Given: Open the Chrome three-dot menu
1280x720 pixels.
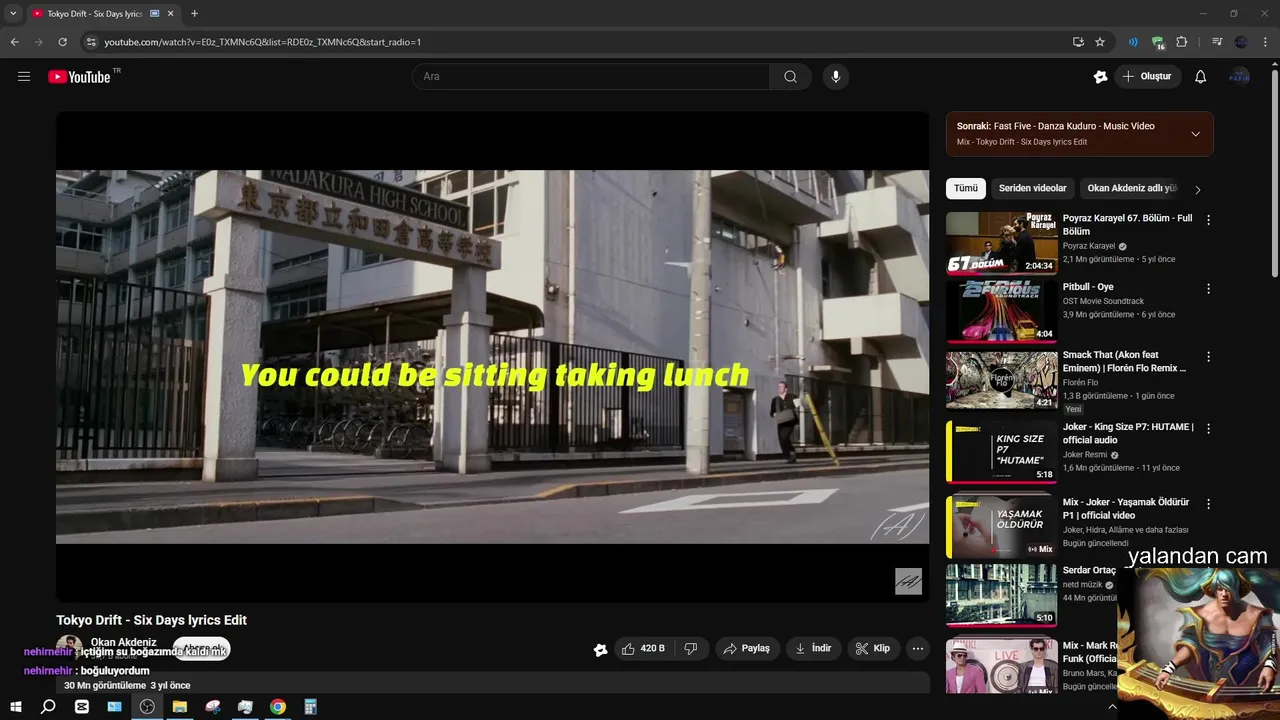Looking at the screenshot, I should click(1265, 42).
